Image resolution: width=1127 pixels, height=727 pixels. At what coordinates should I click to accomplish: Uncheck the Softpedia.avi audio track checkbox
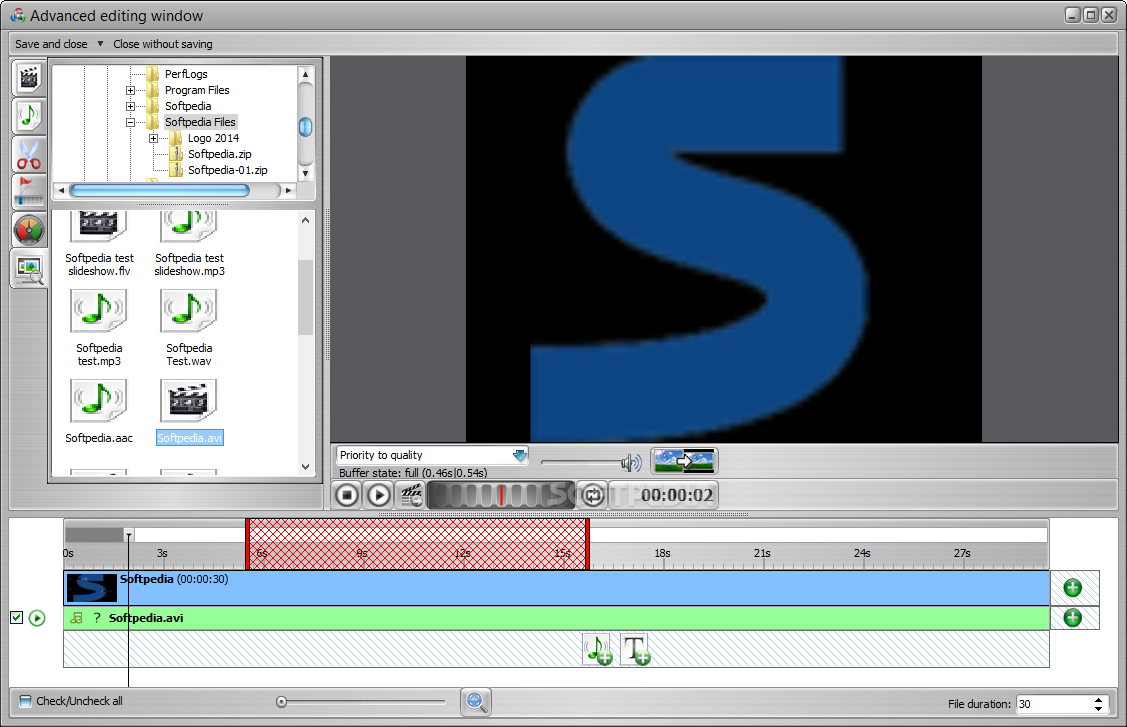click(x=17, y=618)
